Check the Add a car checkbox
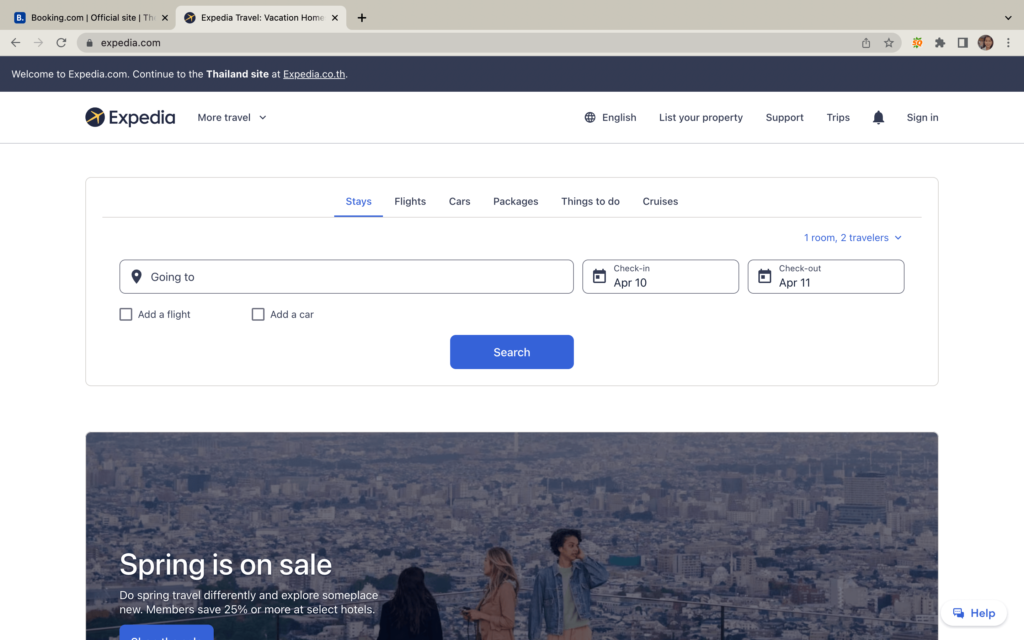This screenshot has height=640, width=1024. tap(258, 314)
